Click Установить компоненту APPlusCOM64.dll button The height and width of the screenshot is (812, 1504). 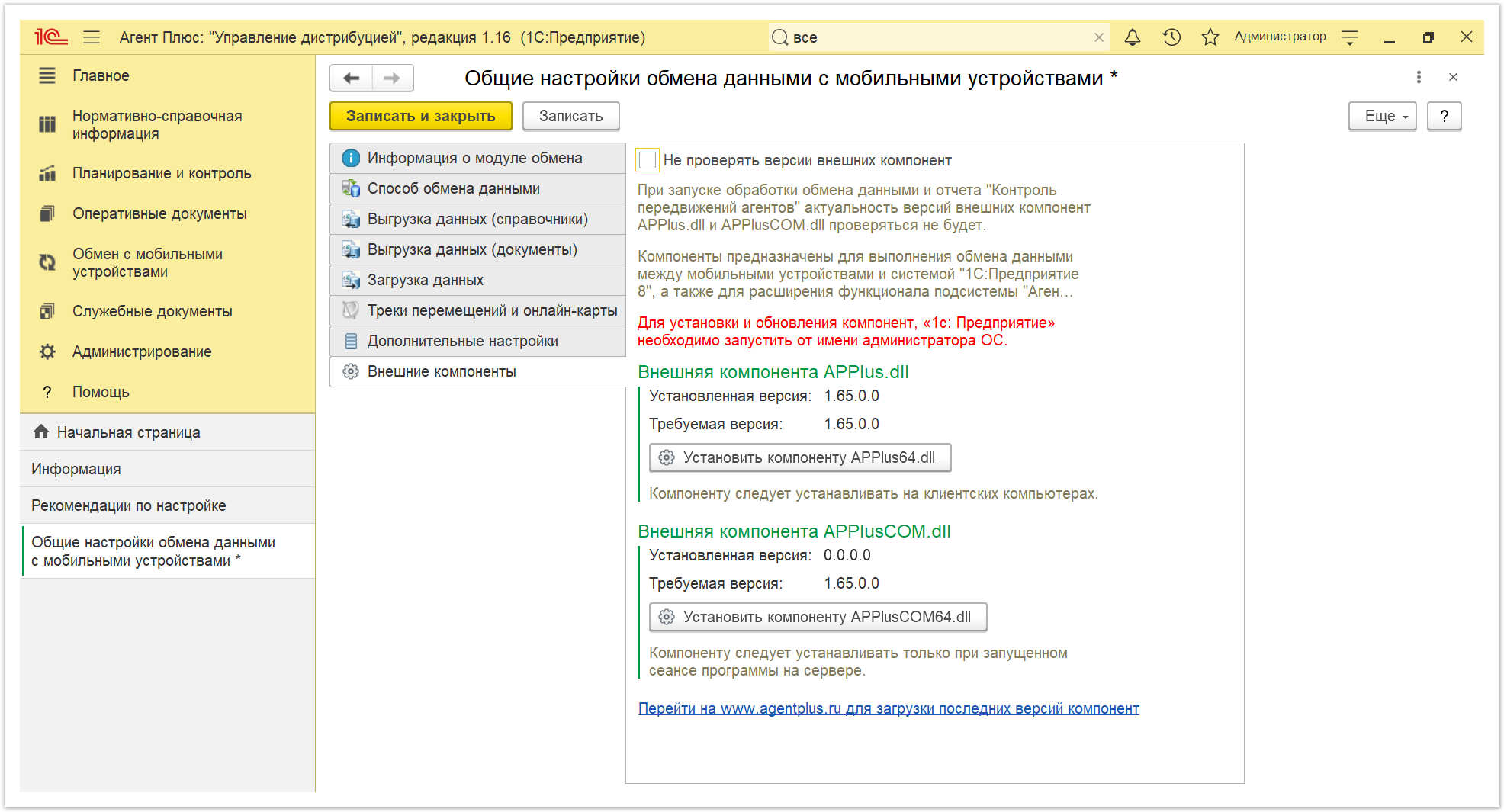click(818, 617)
